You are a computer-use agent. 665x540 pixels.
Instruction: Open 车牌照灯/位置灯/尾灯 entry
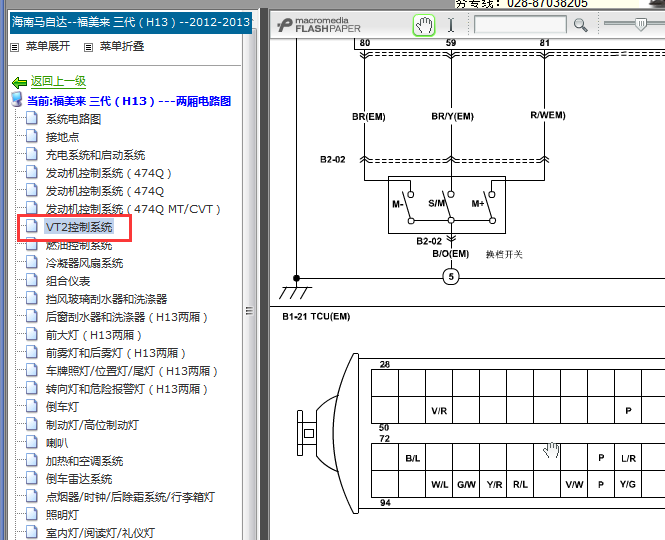(131, 371)
